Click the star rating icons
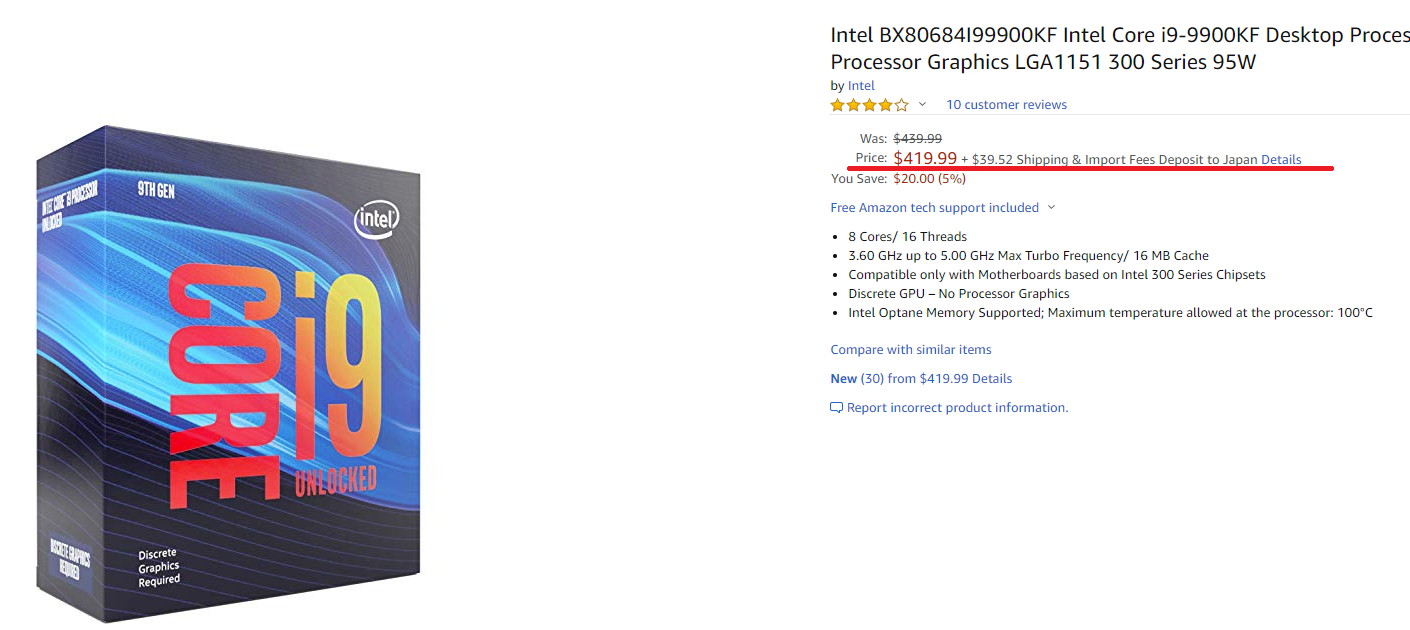 point(869,105)
